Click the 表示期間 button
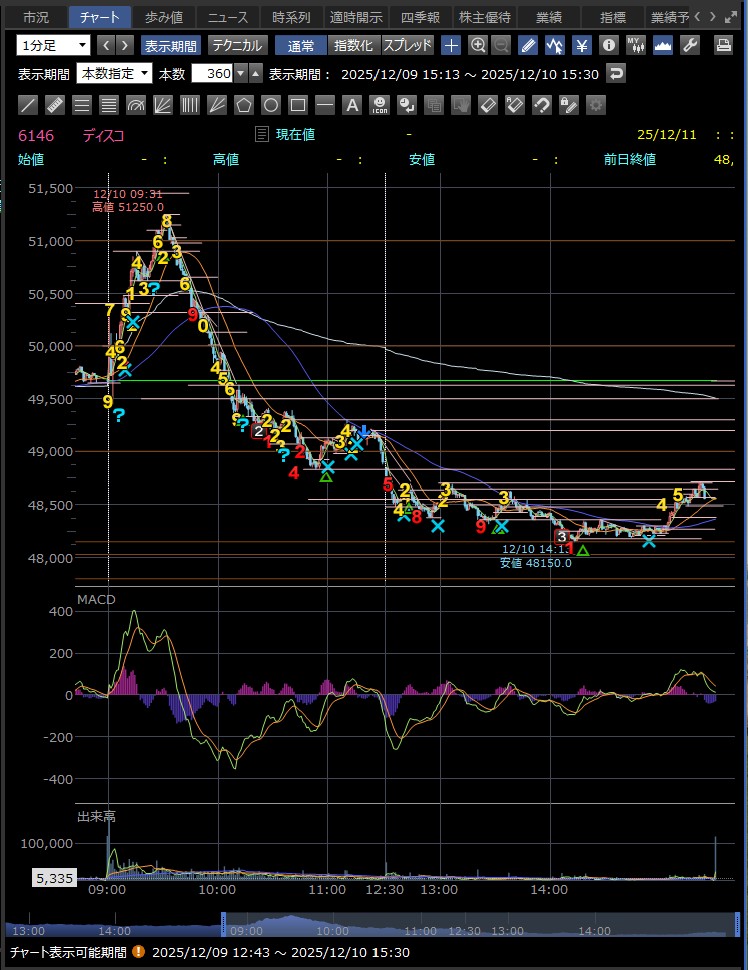 [x=170, y=45]
